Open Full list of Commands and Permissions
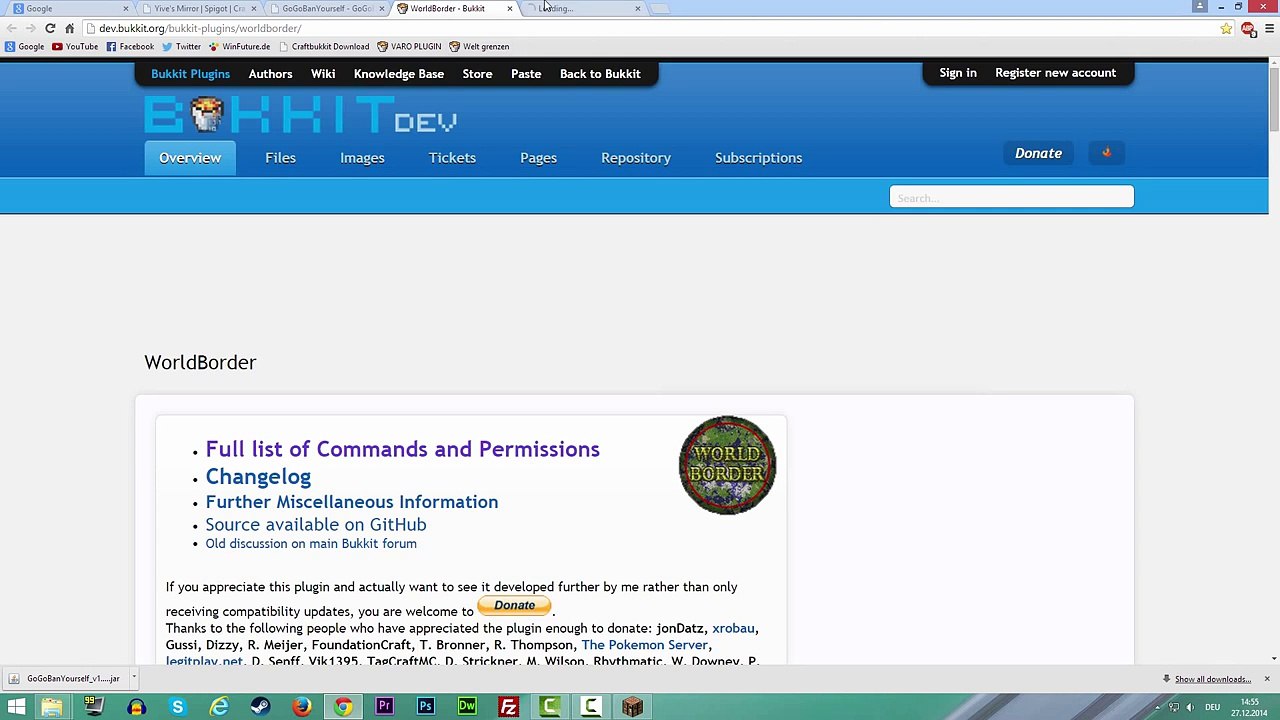The image size is (1280, 720). 402,450
